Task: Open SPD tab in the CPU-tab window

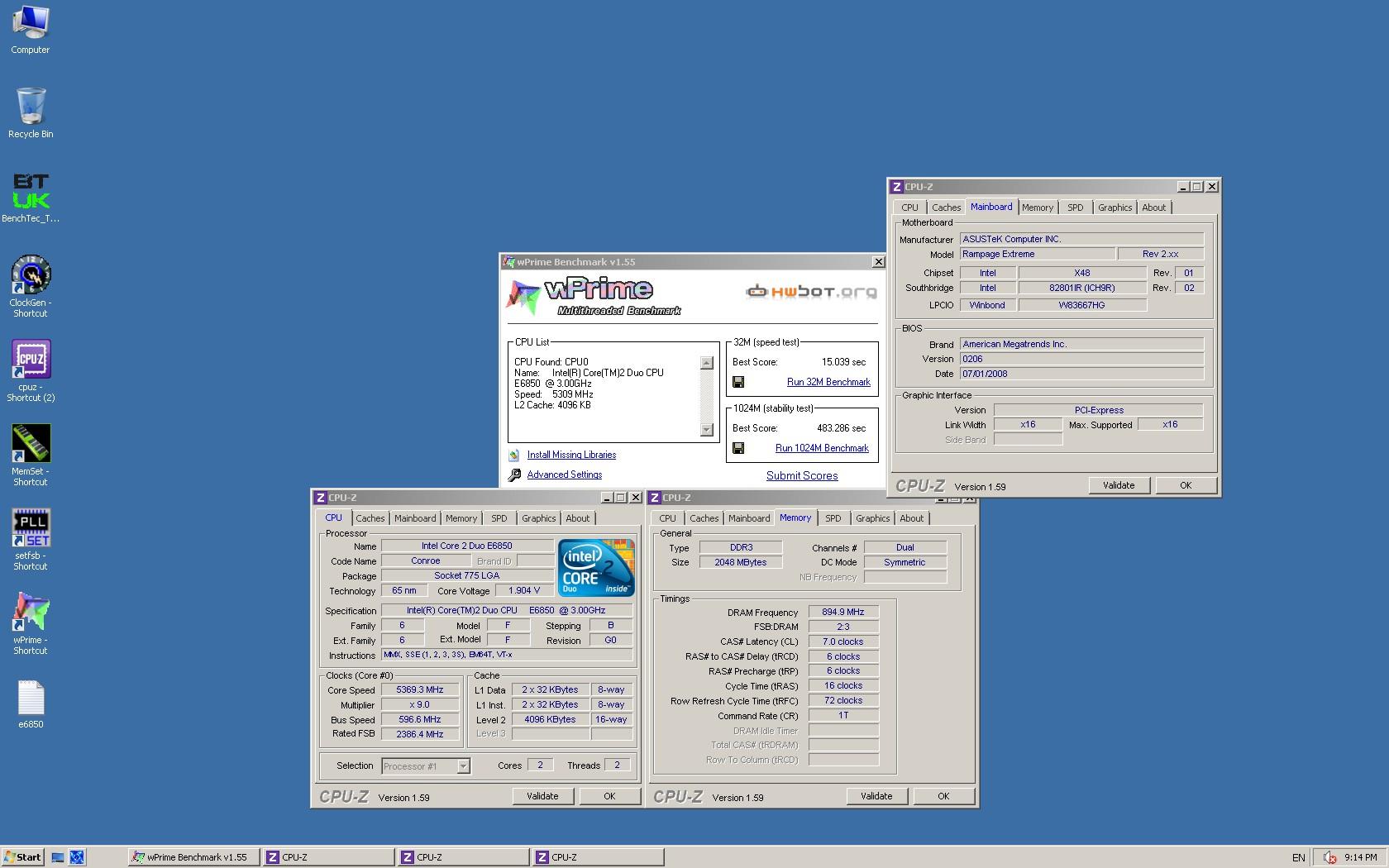Action: point(499,518)
